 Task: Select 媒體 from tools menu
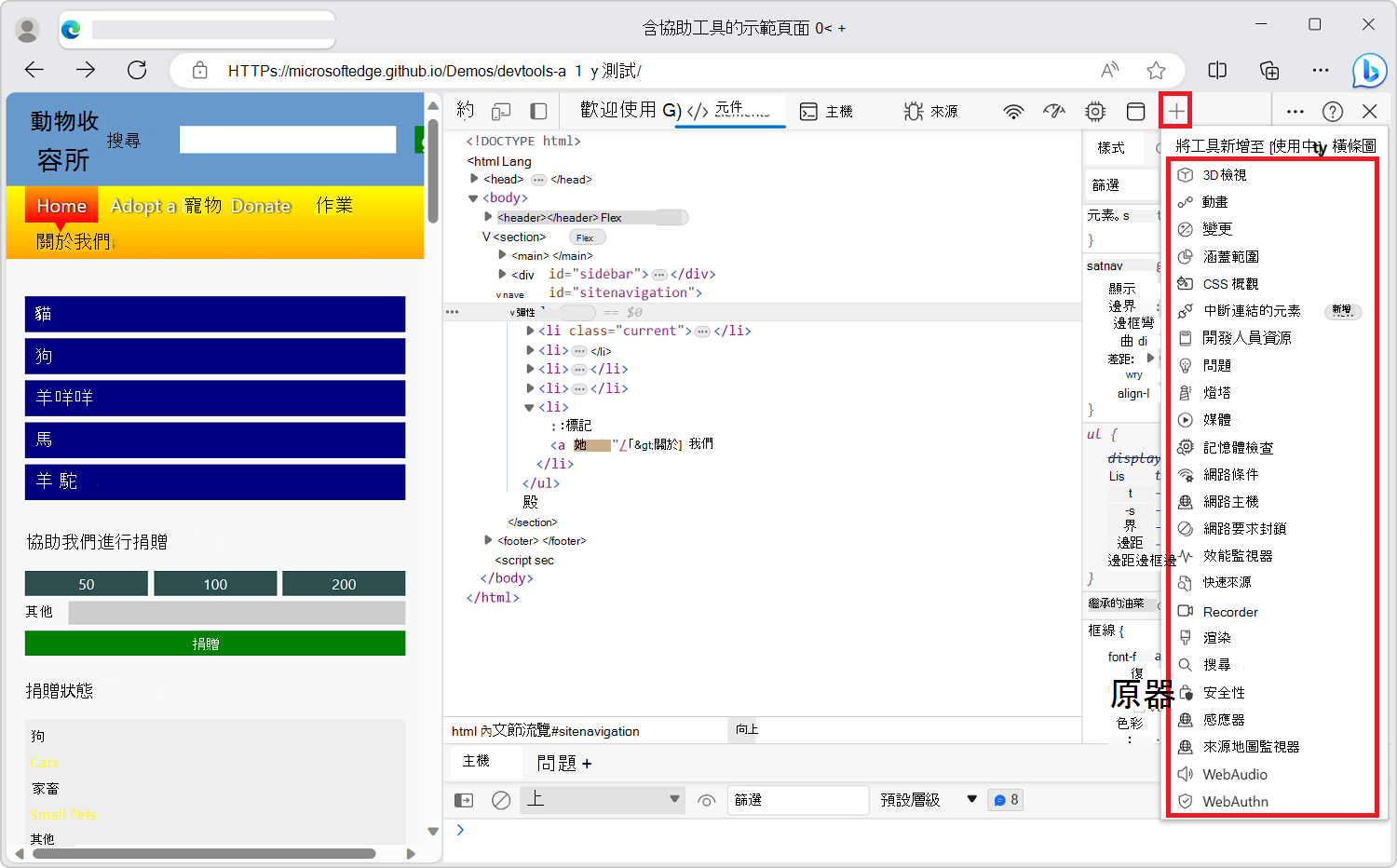[1272, 420]
